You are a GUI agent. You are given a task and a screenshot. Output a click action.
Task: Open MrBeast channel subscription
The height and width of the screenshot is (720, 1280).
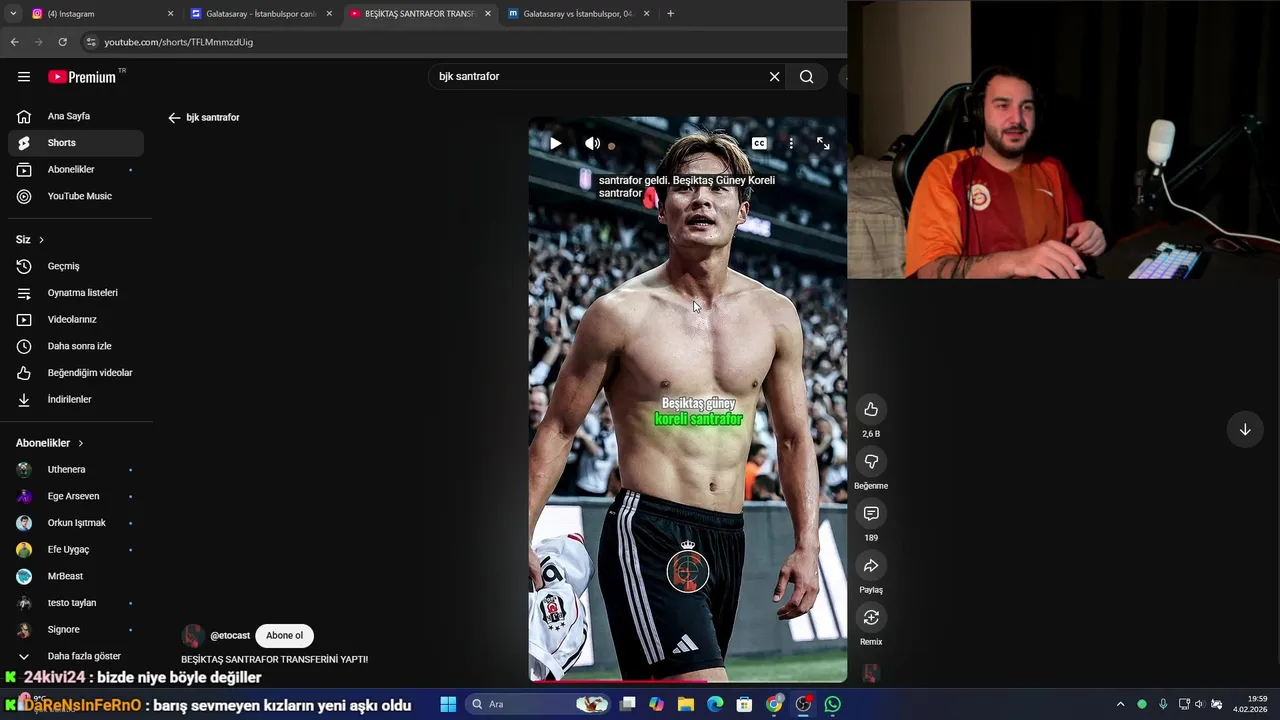pyautogui.click(x=76, y=576)
